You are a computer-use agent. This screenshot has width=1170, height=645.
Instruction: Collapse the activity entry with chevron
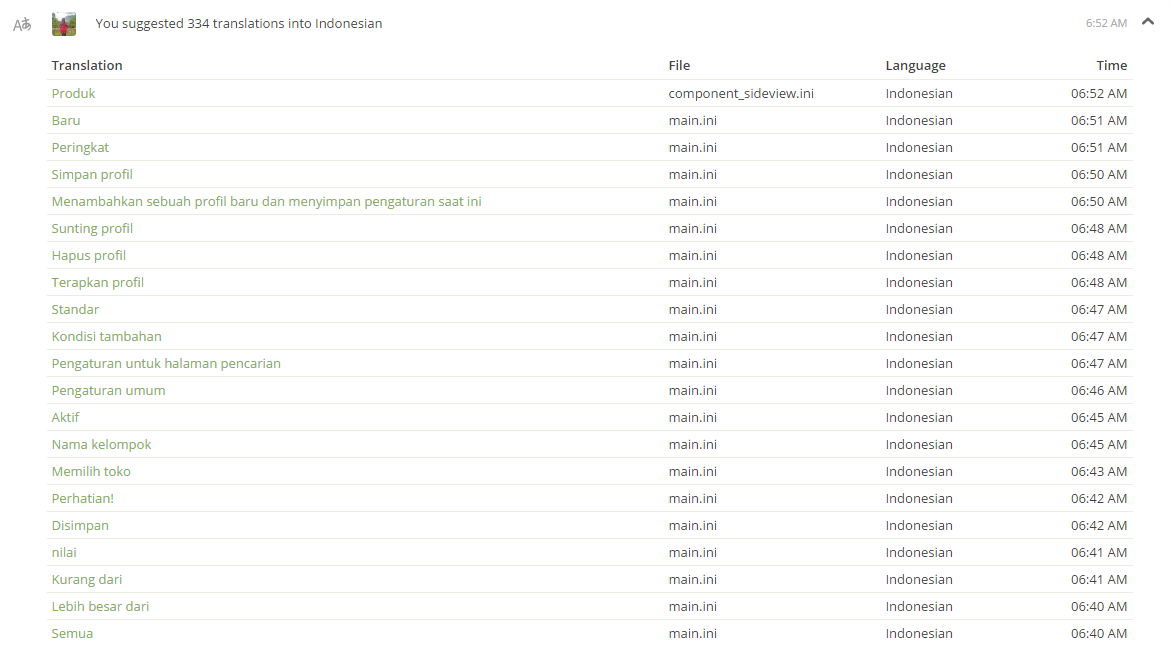[x=1148, y=22]
